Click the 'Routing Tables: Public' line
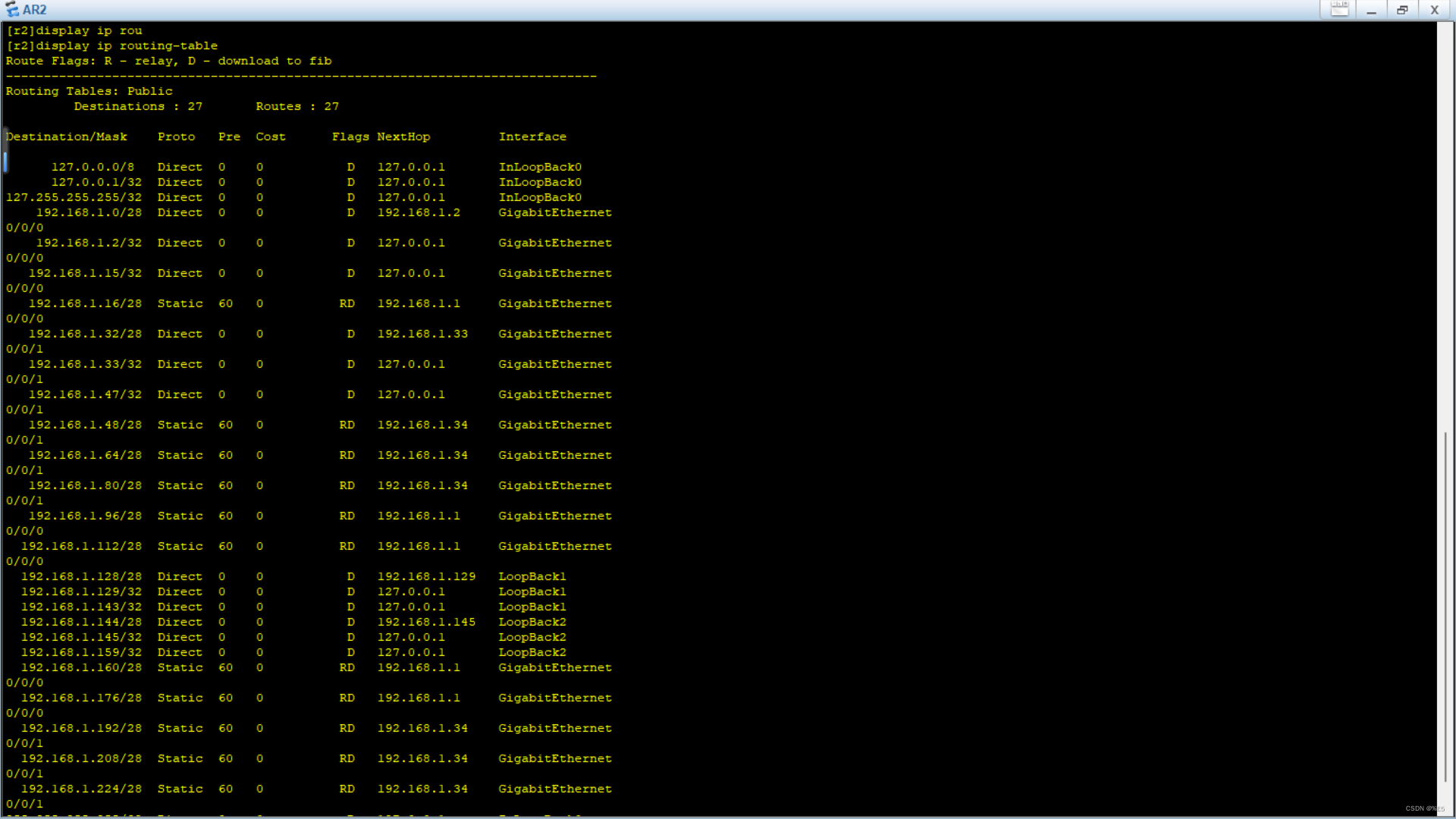1456x819 pixels. click(x=89, y=91)
